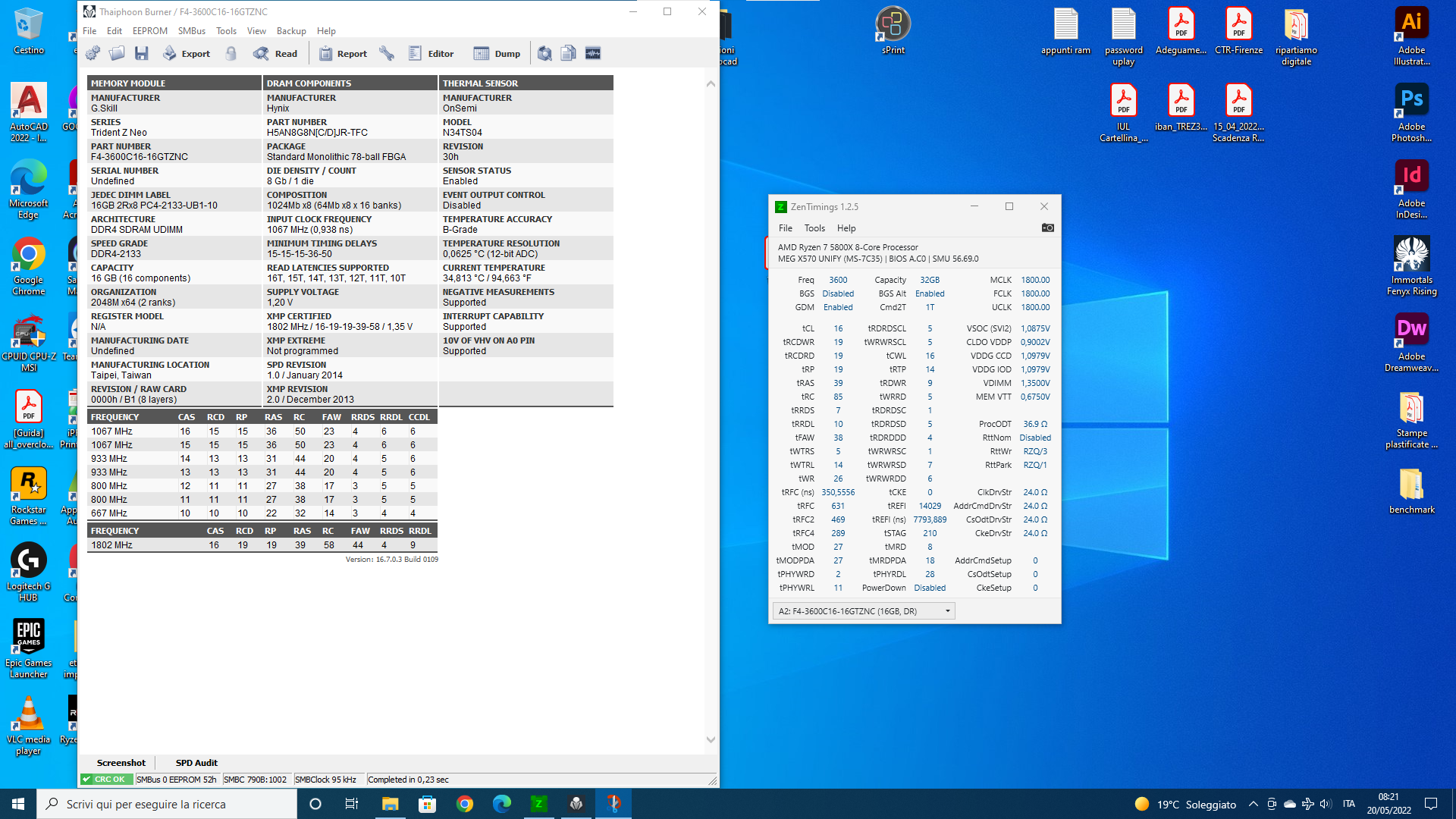Open the CPUID CPU-Z MSI shortcut

pos(29,343)
